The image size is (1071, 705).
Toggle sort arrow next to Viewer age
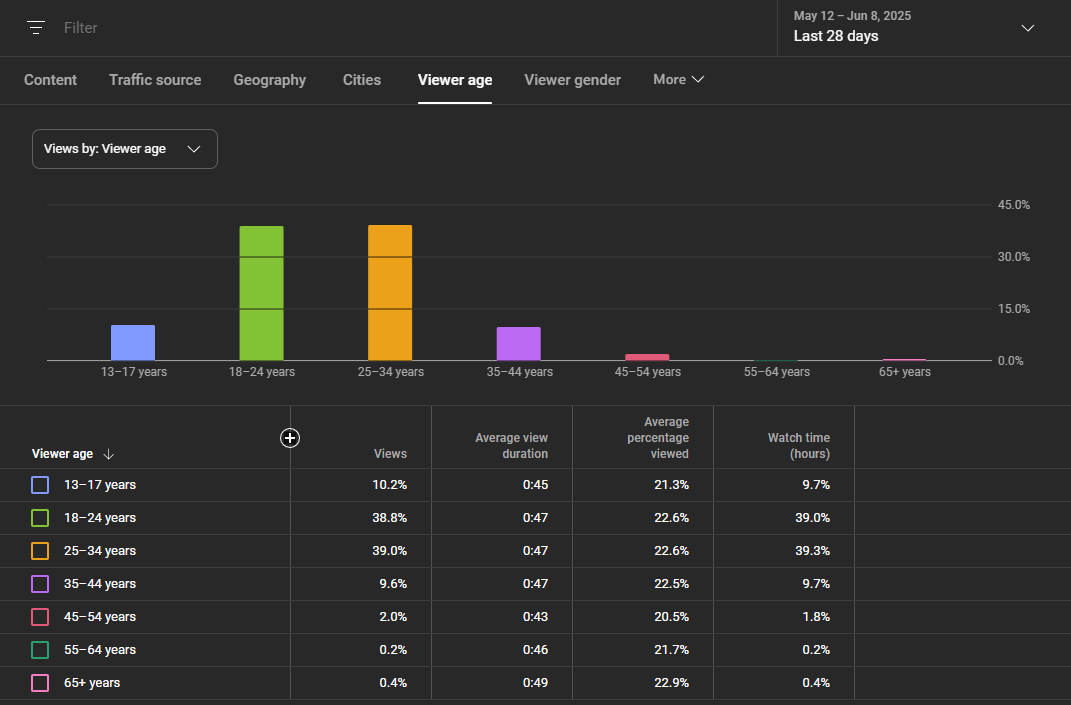pos(109,454)
